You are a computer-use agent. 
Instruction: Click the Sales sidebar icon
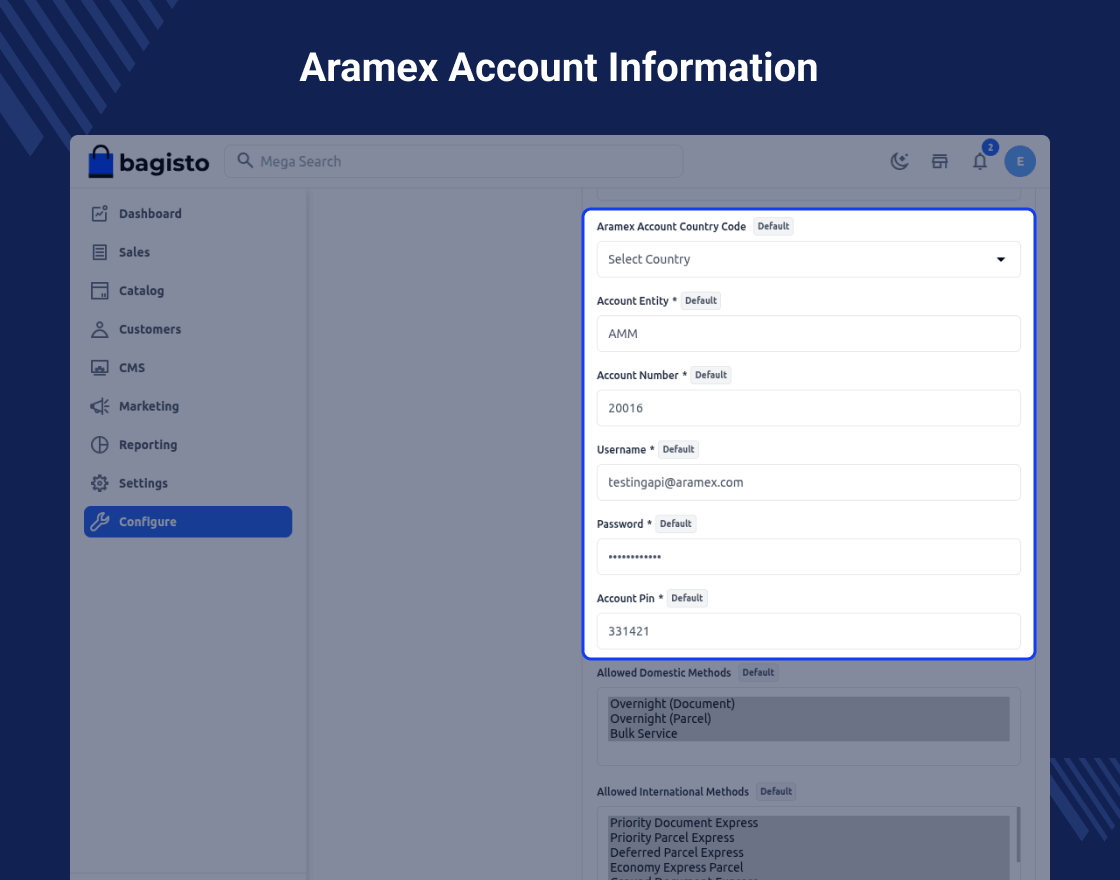click(99, 252)
